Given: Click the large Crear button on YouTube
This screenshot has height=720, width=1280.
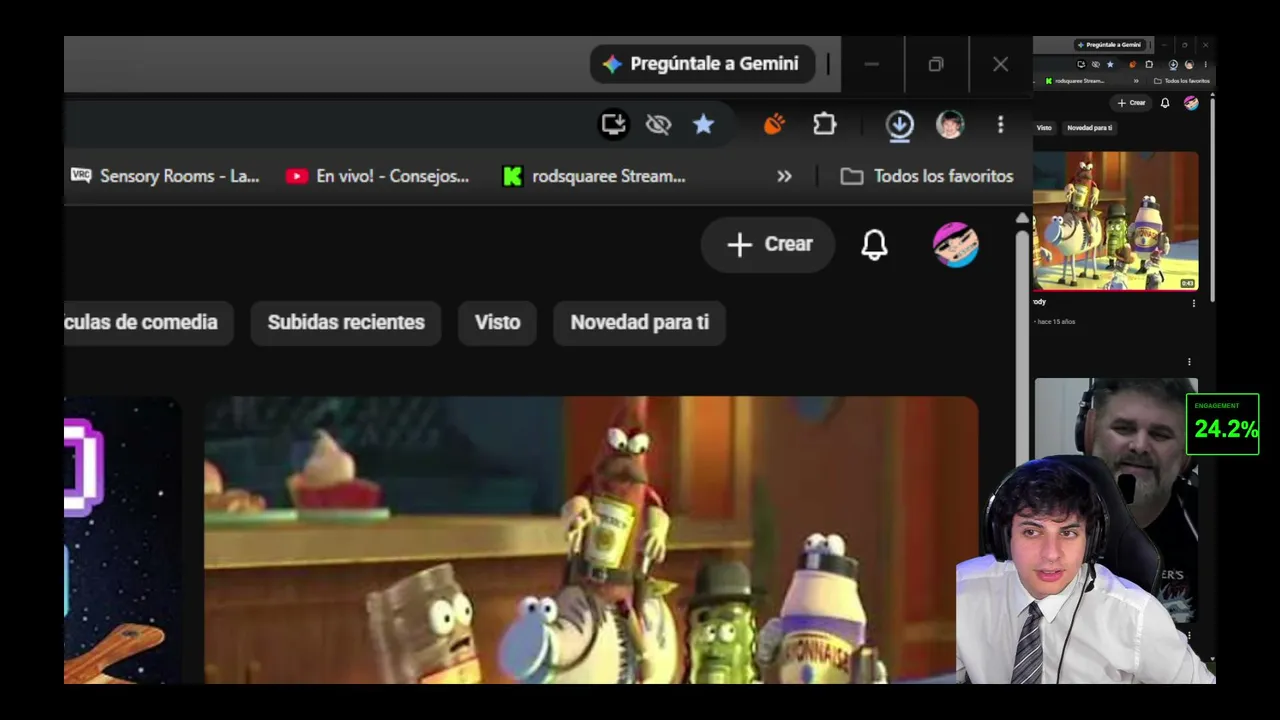Looking at the screenshot, I should click(x=768, y=244).
